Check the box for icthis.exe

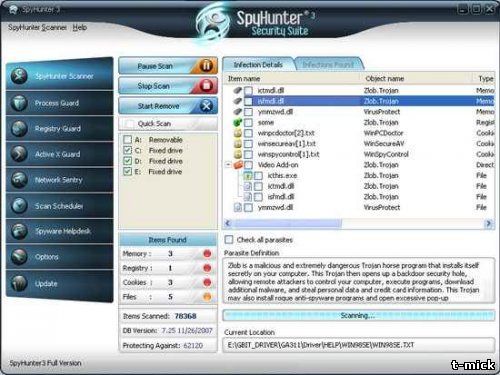(258, 176)
